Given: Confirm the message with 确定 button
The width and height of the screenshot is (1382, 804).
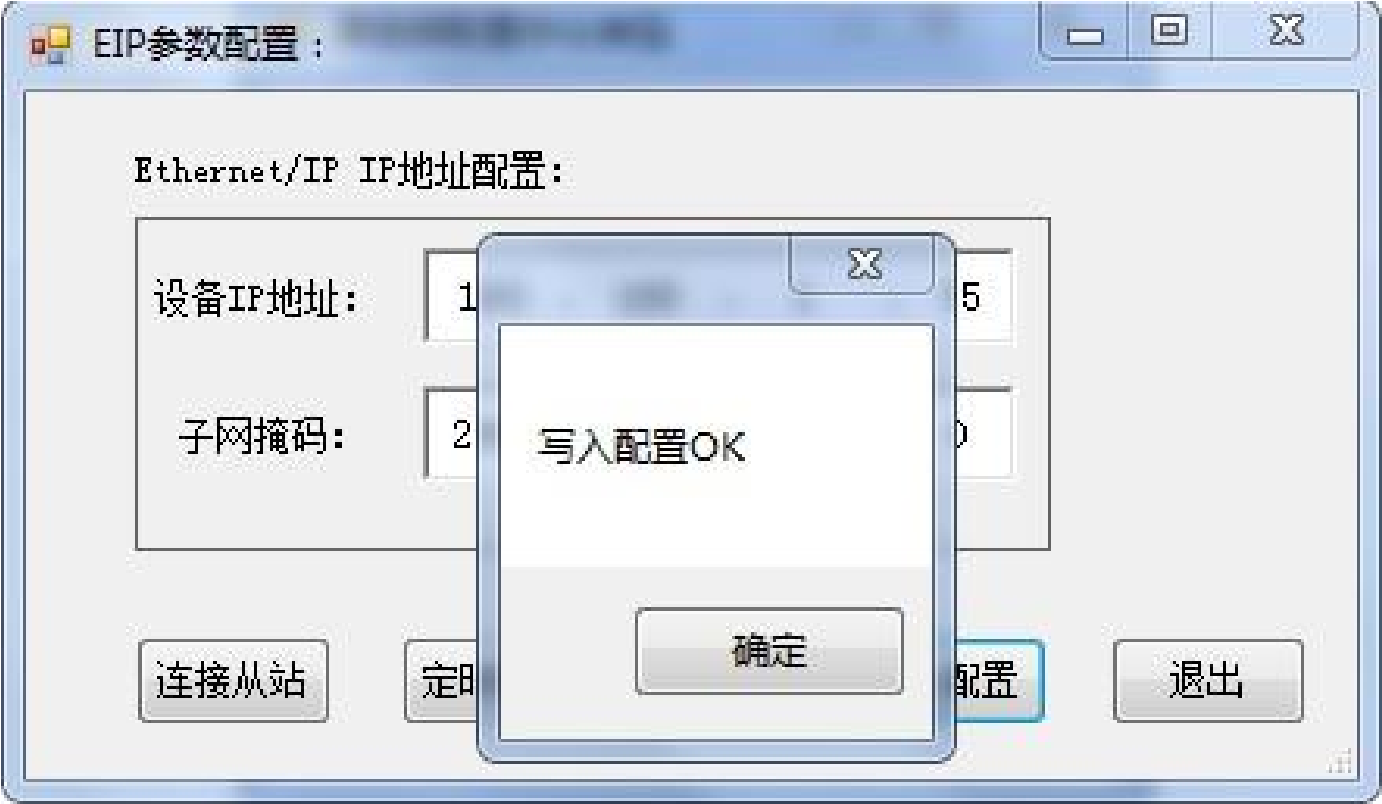Looking at the screenshot, I should [x=769, y=651].
